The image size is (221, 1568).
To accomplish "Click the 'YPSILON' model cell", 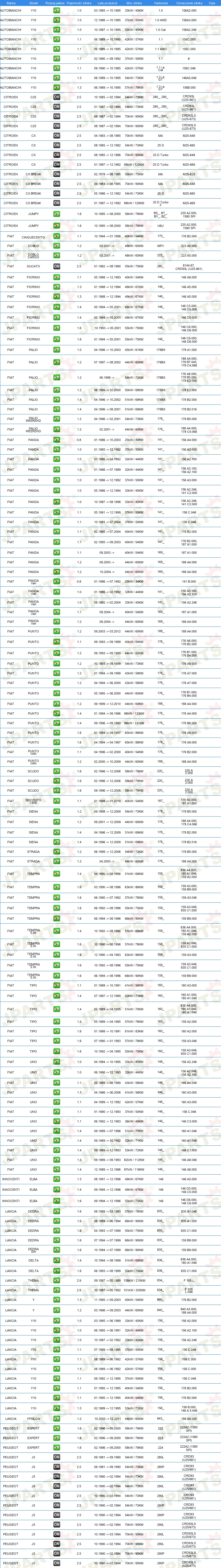I will pyautogui.click(x=33, y=1418).
